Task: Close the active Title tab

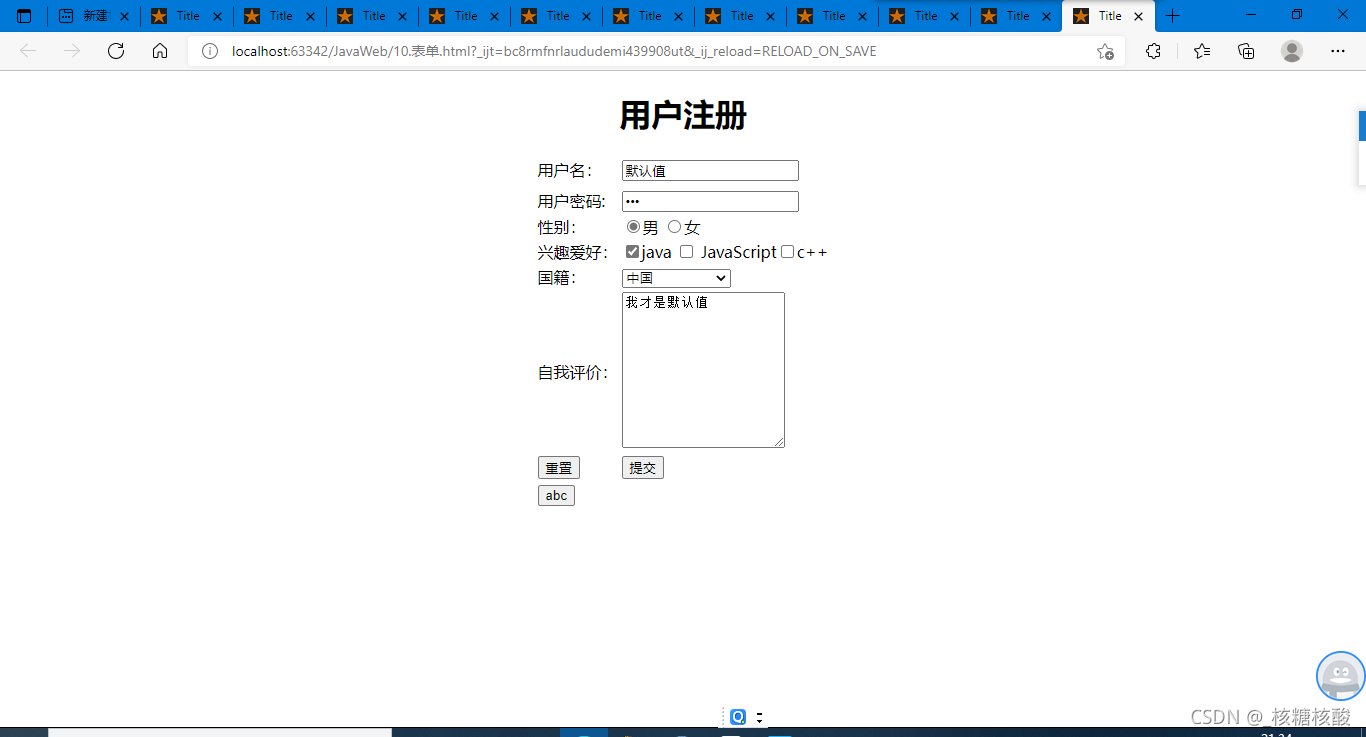Action: [x=1138, y=16]
